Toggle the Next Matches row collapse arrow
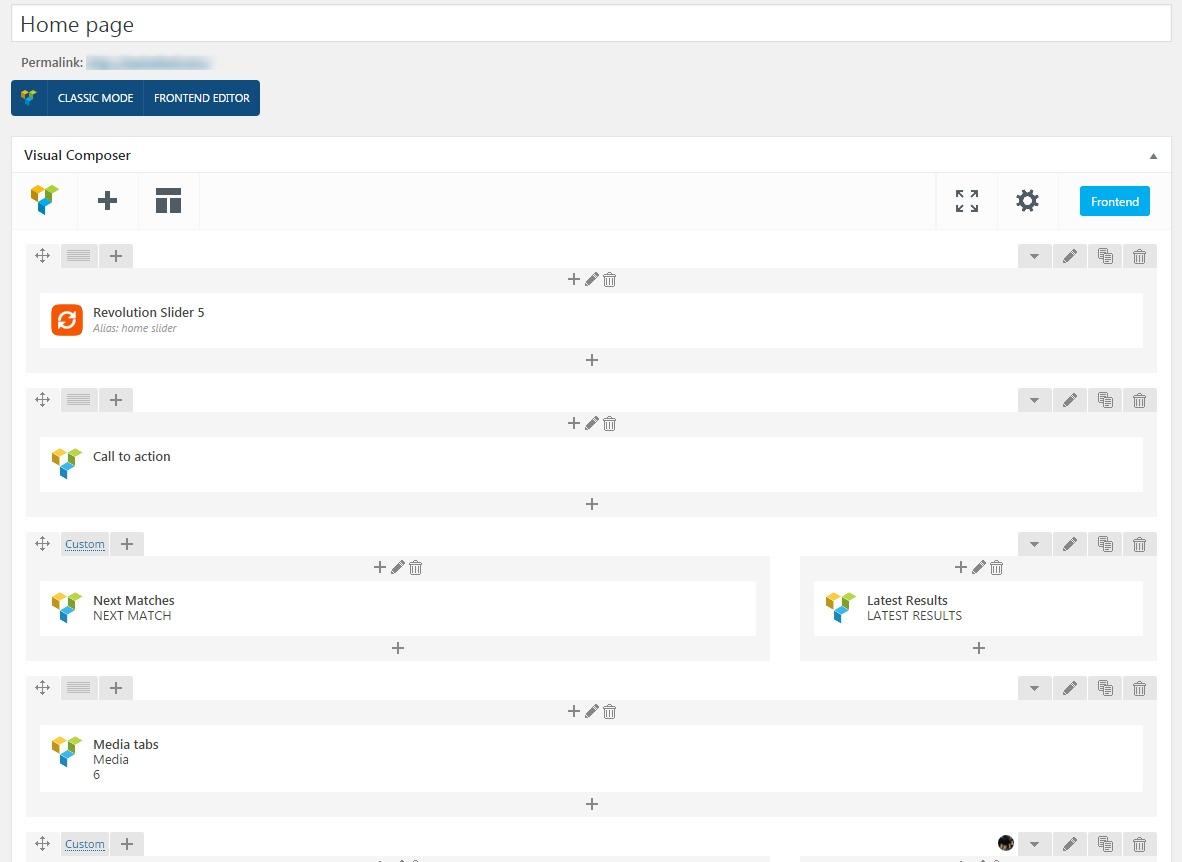This screenshot has height=862, width=1182. point(1034,545)
